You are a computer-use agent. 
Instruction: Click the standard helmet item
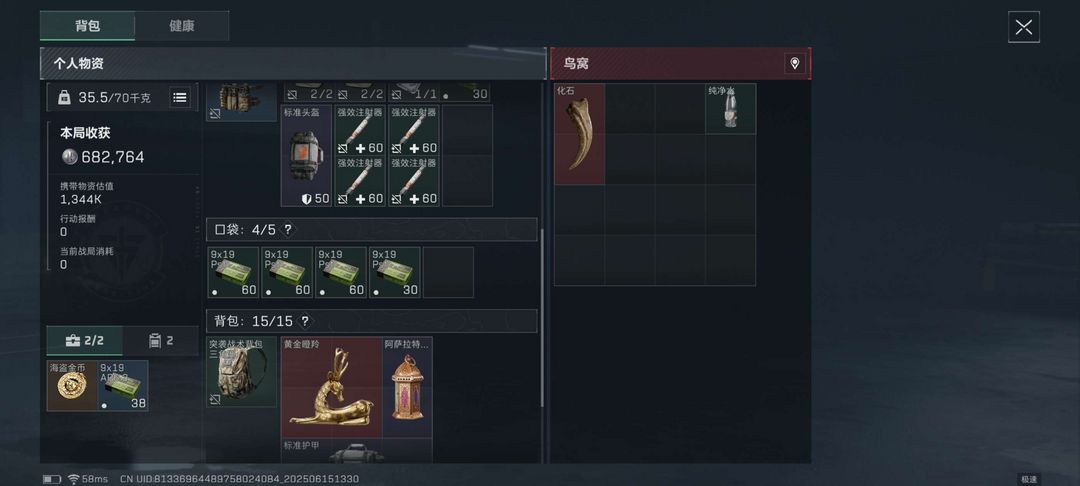[x=307, y=156]
